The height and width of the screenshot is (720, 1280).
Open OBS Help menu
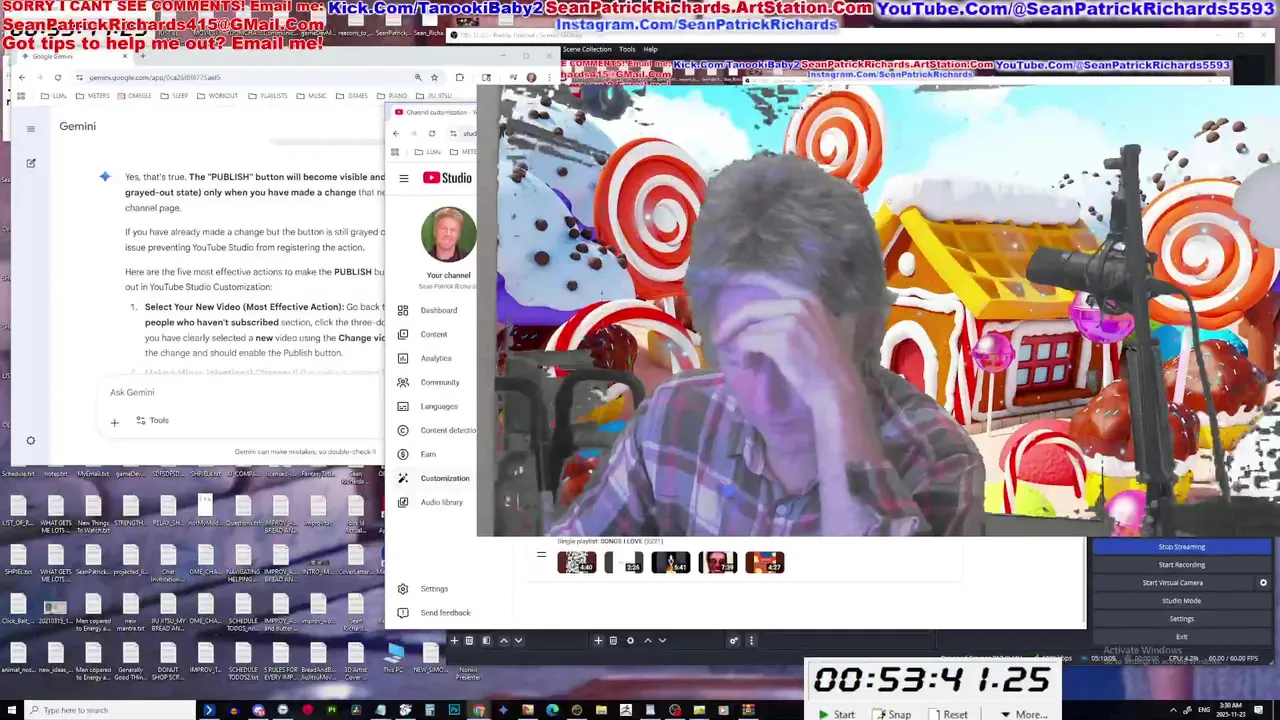click(650, 49)
